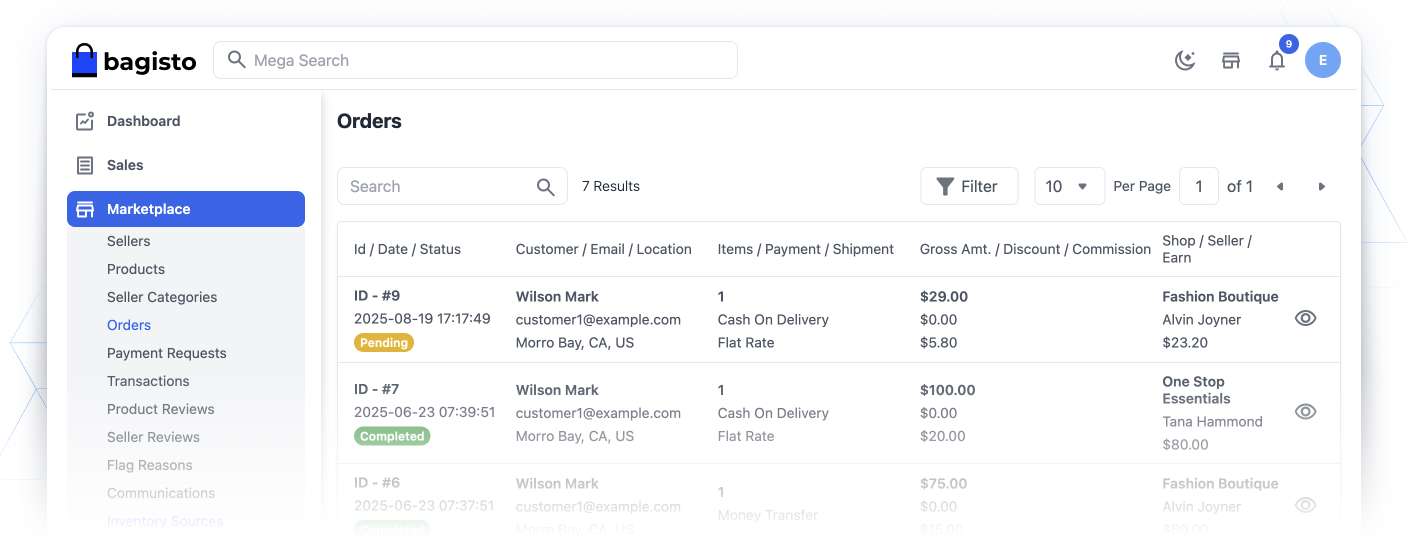View order #9 with eye icon
1408x552 pixels.
click(1305, 318)
